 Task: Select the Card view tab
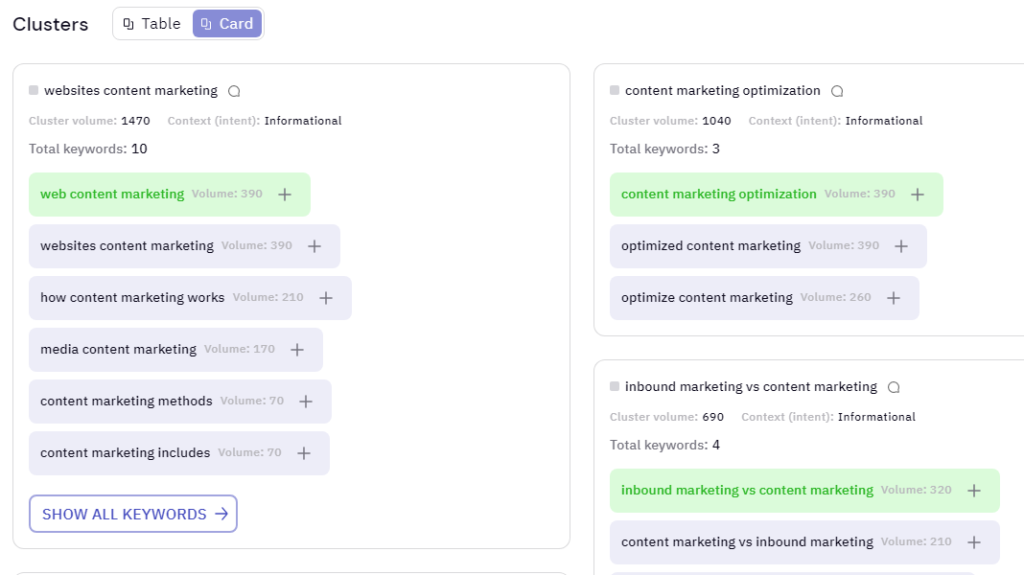227,24
